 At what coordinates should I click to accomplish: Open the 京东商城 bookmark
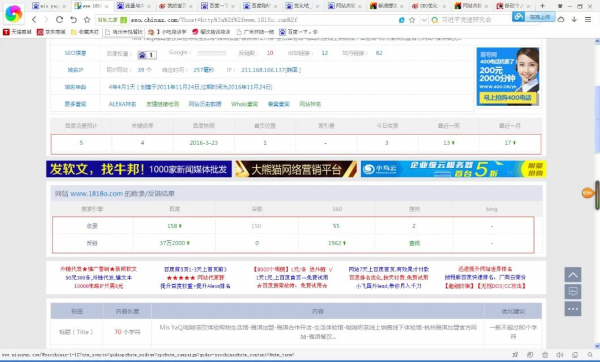pyautogui.click(x=51, y=32)
